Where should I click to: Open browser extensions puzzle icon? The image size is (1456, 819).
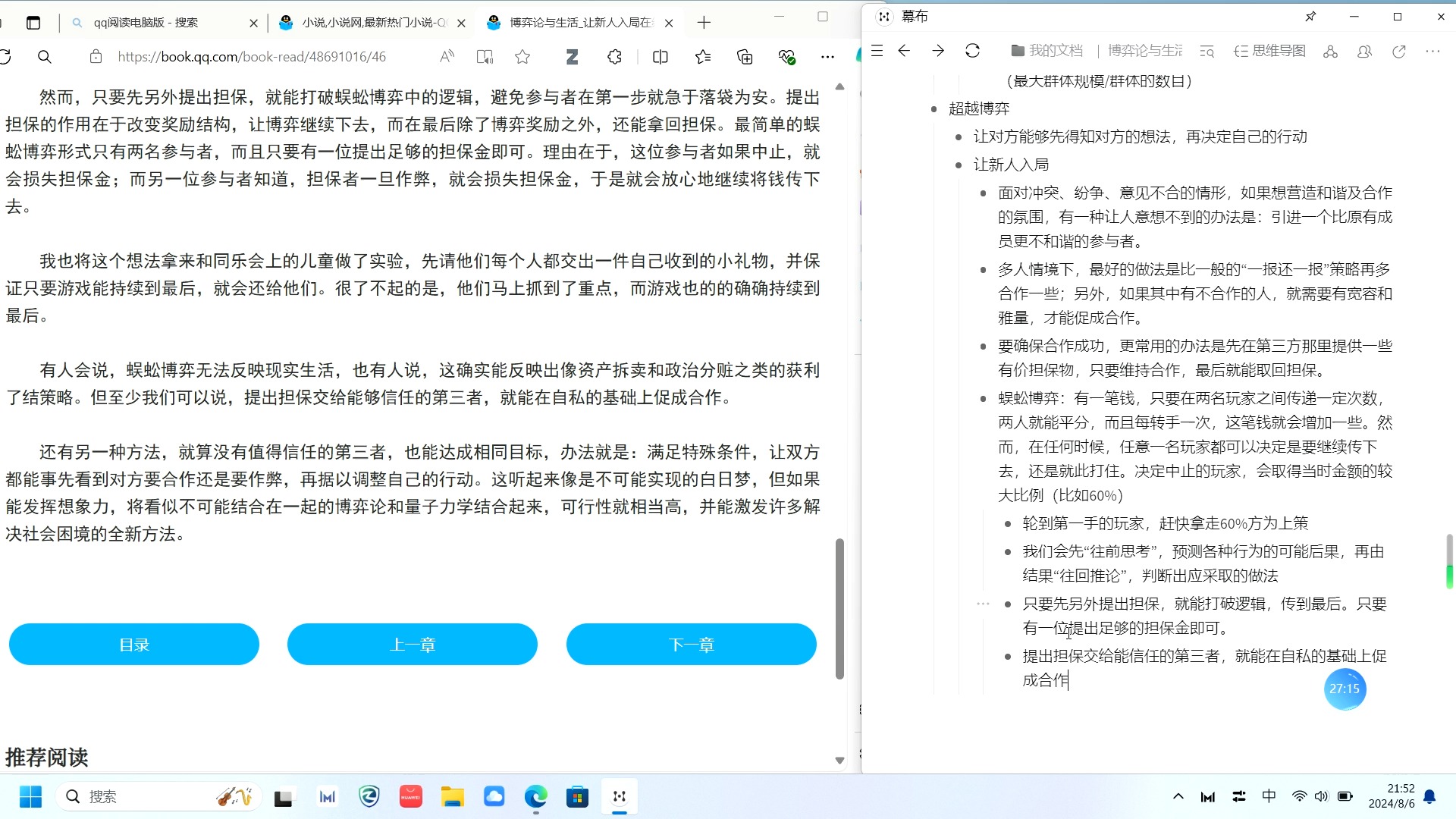click(614, 57)
